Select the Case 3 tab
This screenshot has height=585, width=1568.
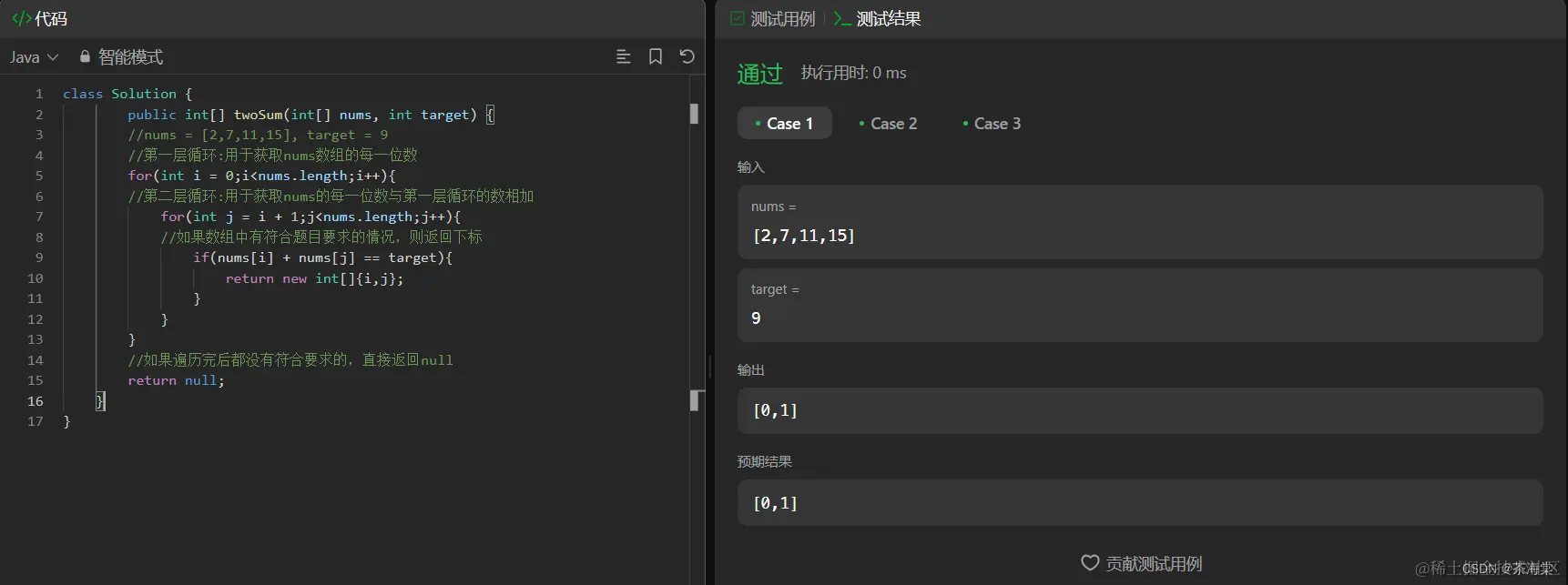pos(992,124)
